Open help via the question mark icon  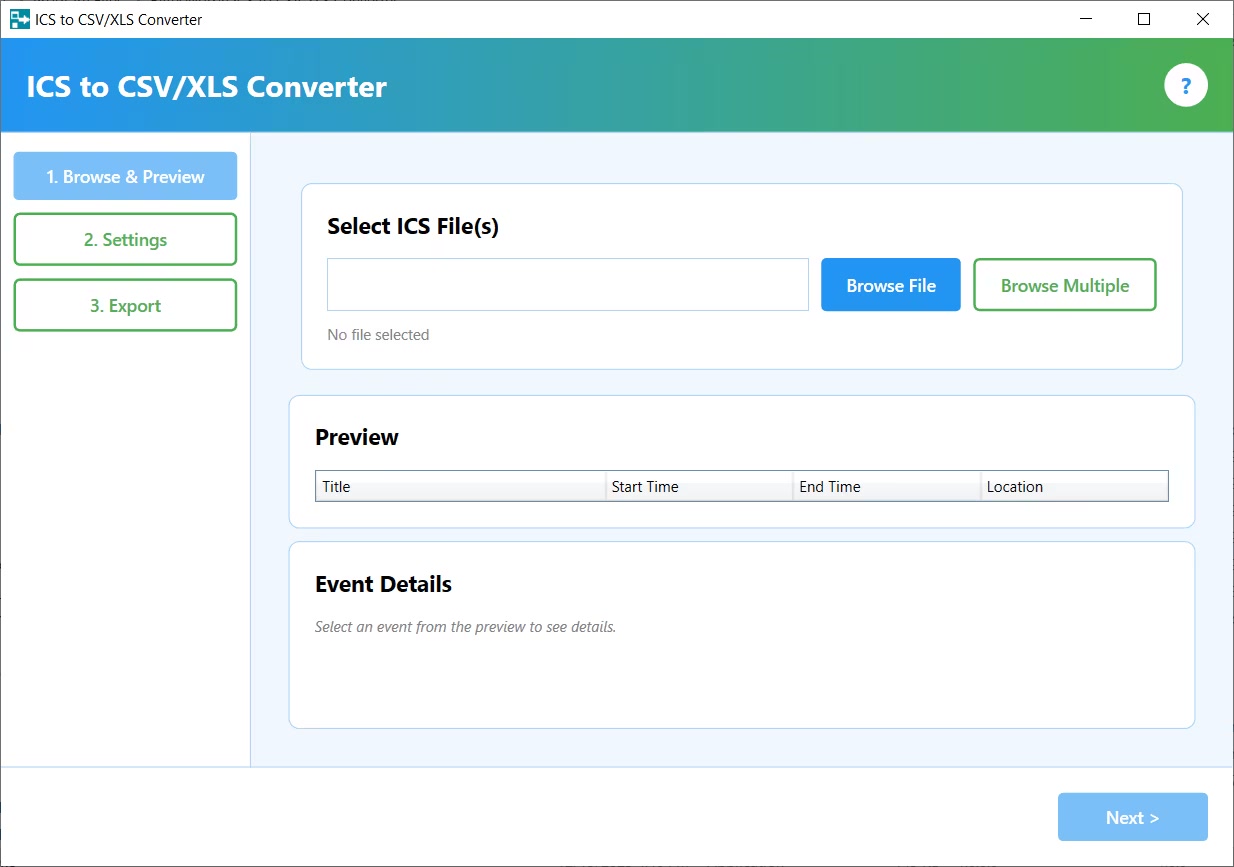point(1186,86)
